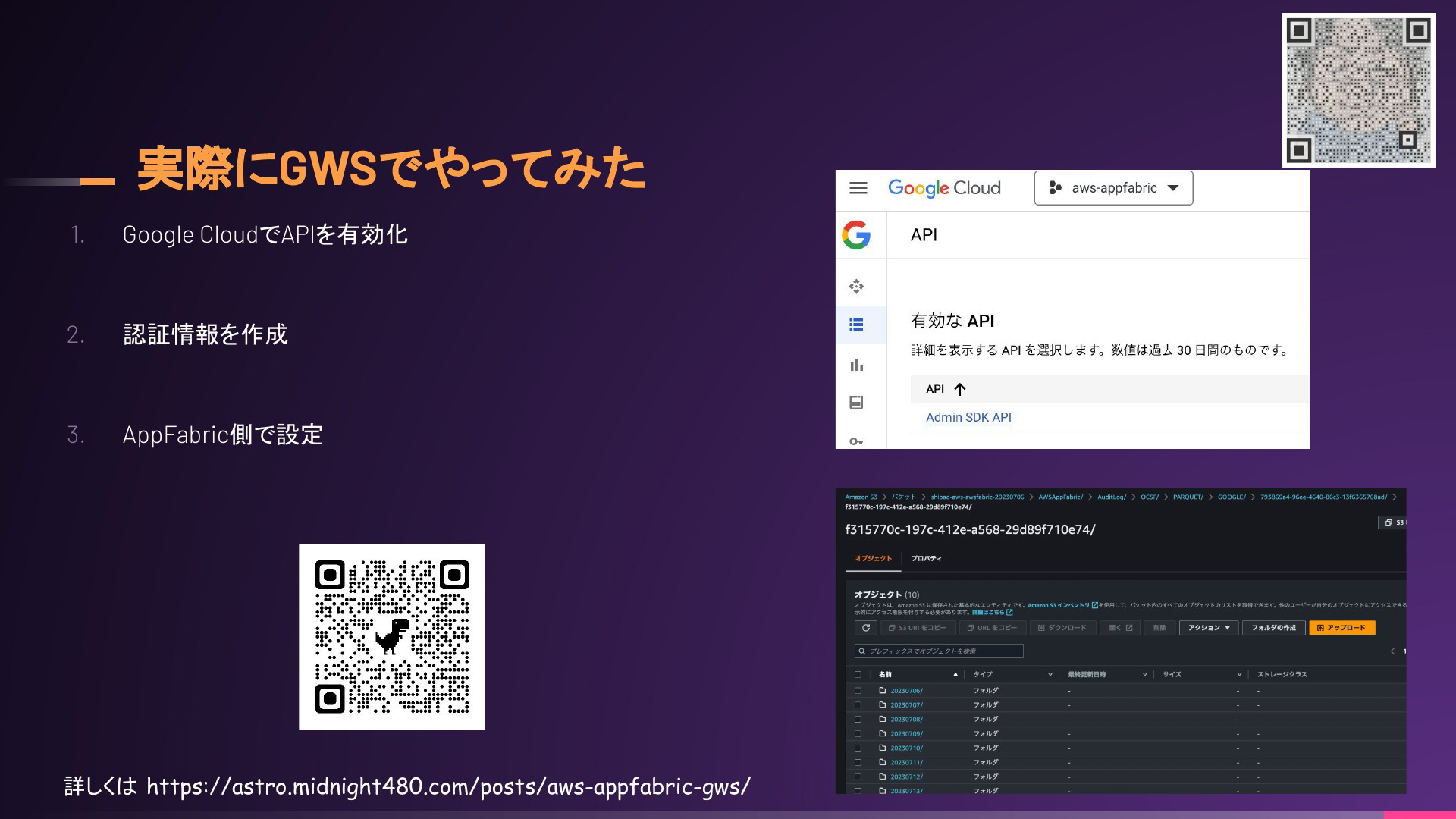
Task: Check the box for folder 20230711/
Action: (x=858, y=762)
